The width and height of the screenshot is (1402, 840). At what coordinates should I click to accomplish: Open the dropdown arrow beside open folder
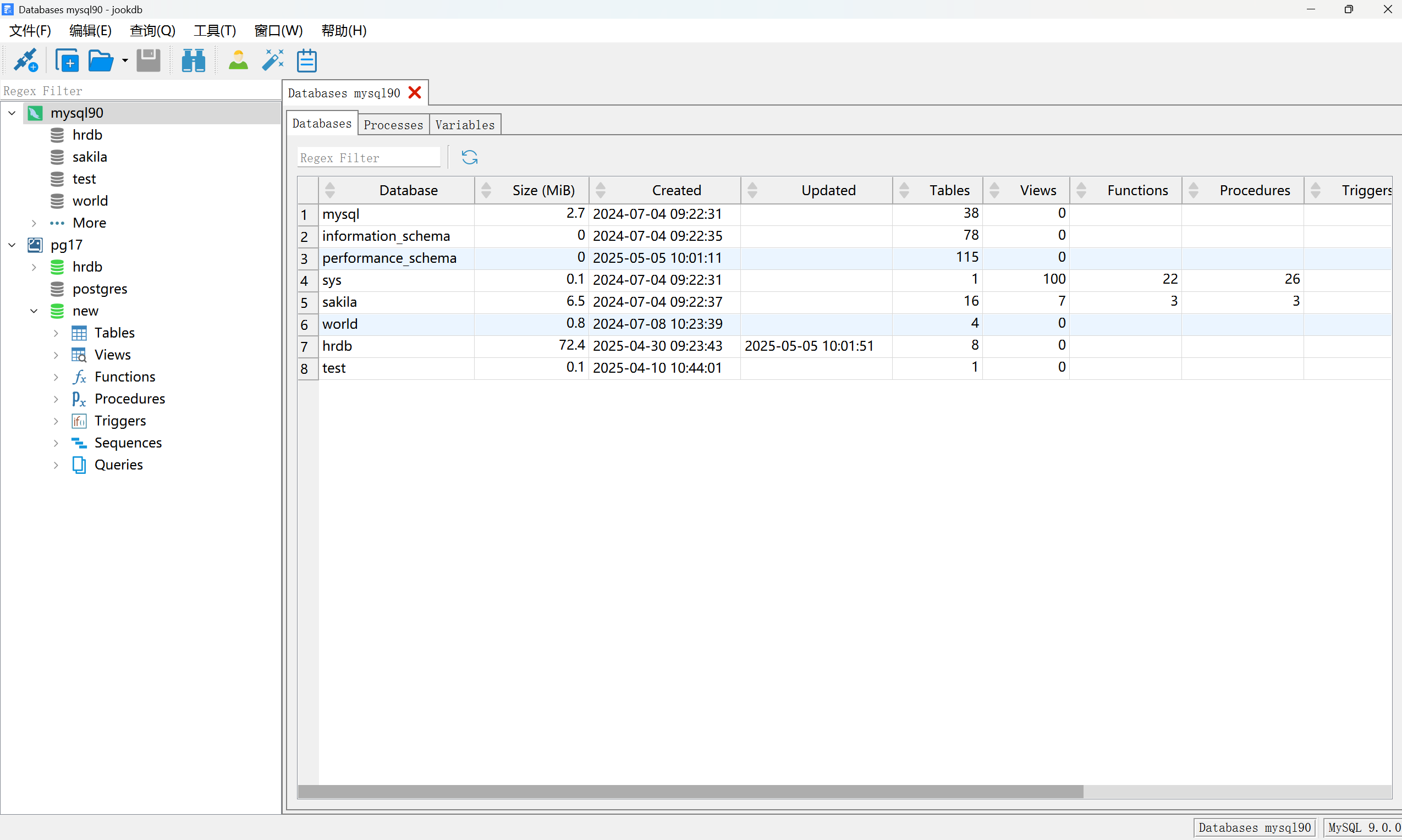[x=124, y=60]
